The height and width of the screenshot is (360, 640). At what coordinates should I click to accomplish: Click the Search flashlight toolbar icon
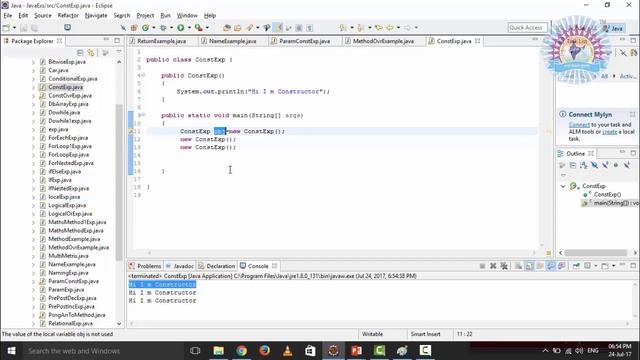(249, 28)
